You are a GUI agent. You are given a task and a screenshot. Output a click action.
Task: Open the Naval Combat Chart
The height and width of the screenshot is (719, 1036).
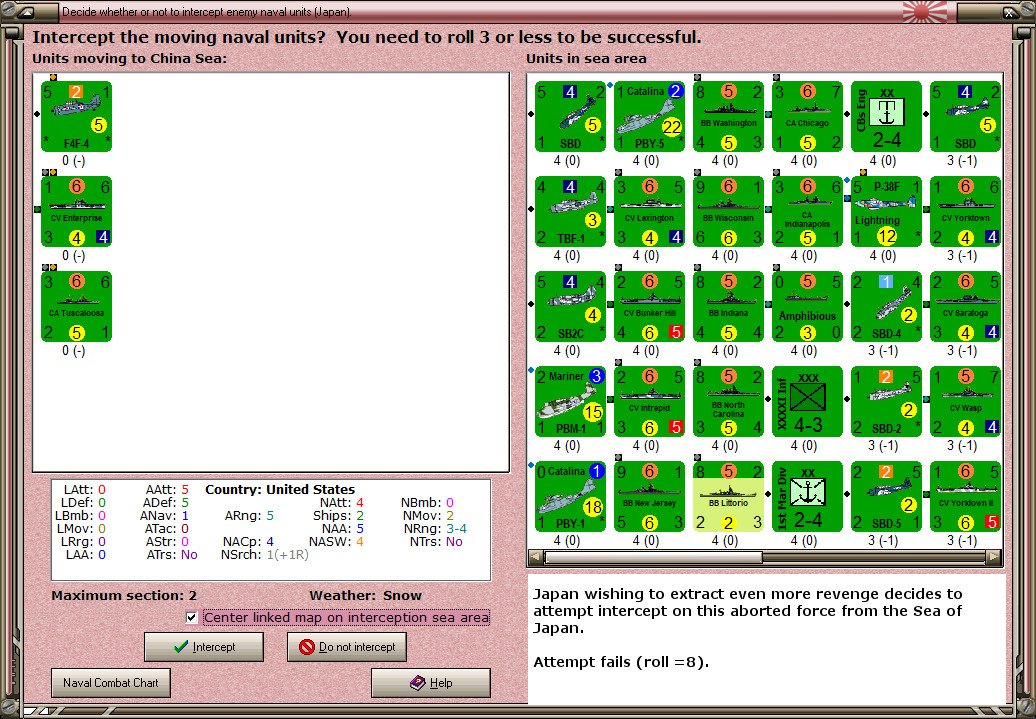[x=111, y=683]
